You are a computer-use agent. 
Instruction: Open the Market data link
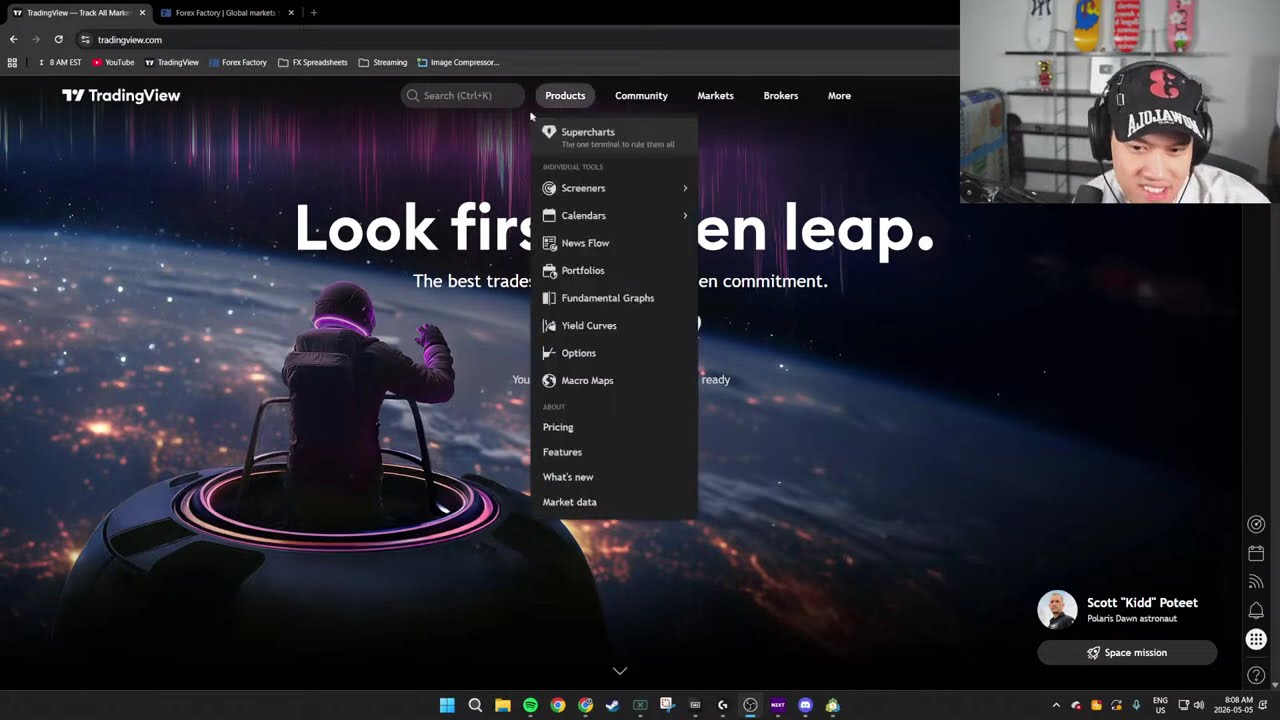(570, 502)
